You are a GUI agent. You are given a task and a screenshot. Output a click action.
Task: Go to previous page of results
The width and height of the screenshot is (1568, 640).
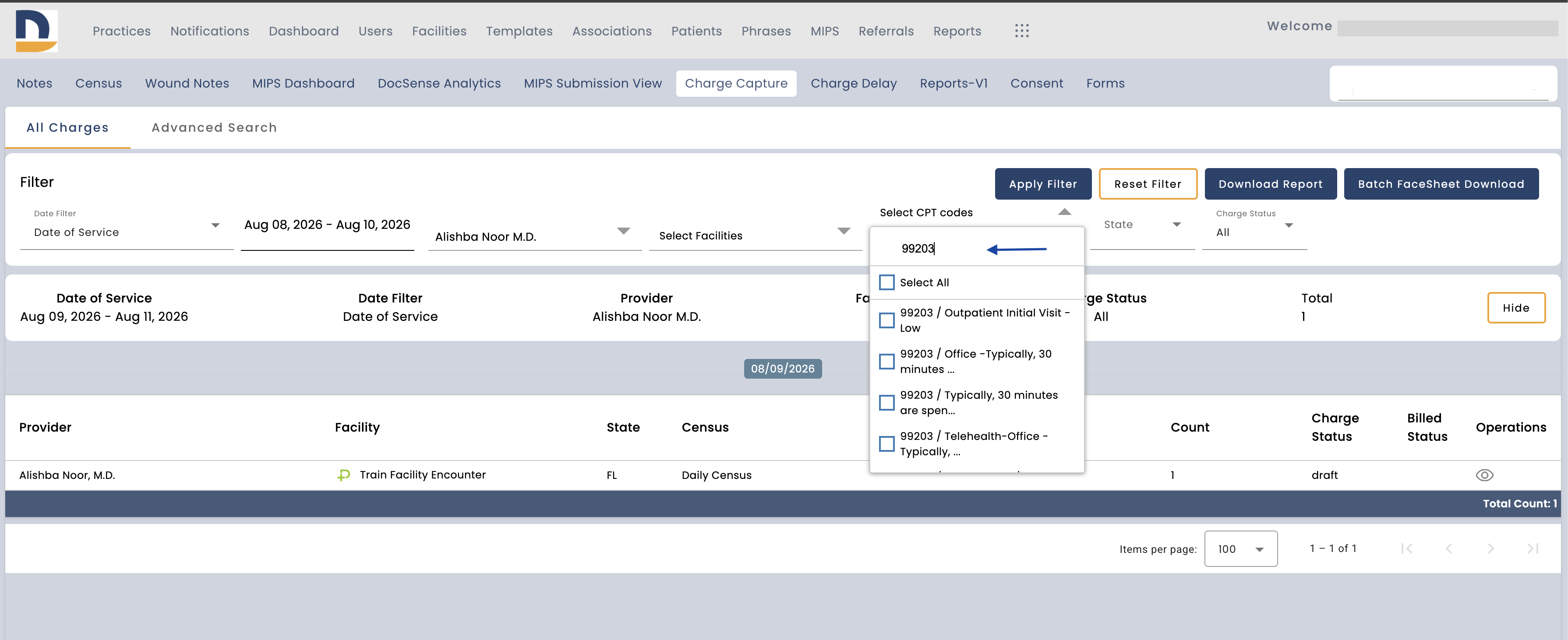click(1449, 549)
